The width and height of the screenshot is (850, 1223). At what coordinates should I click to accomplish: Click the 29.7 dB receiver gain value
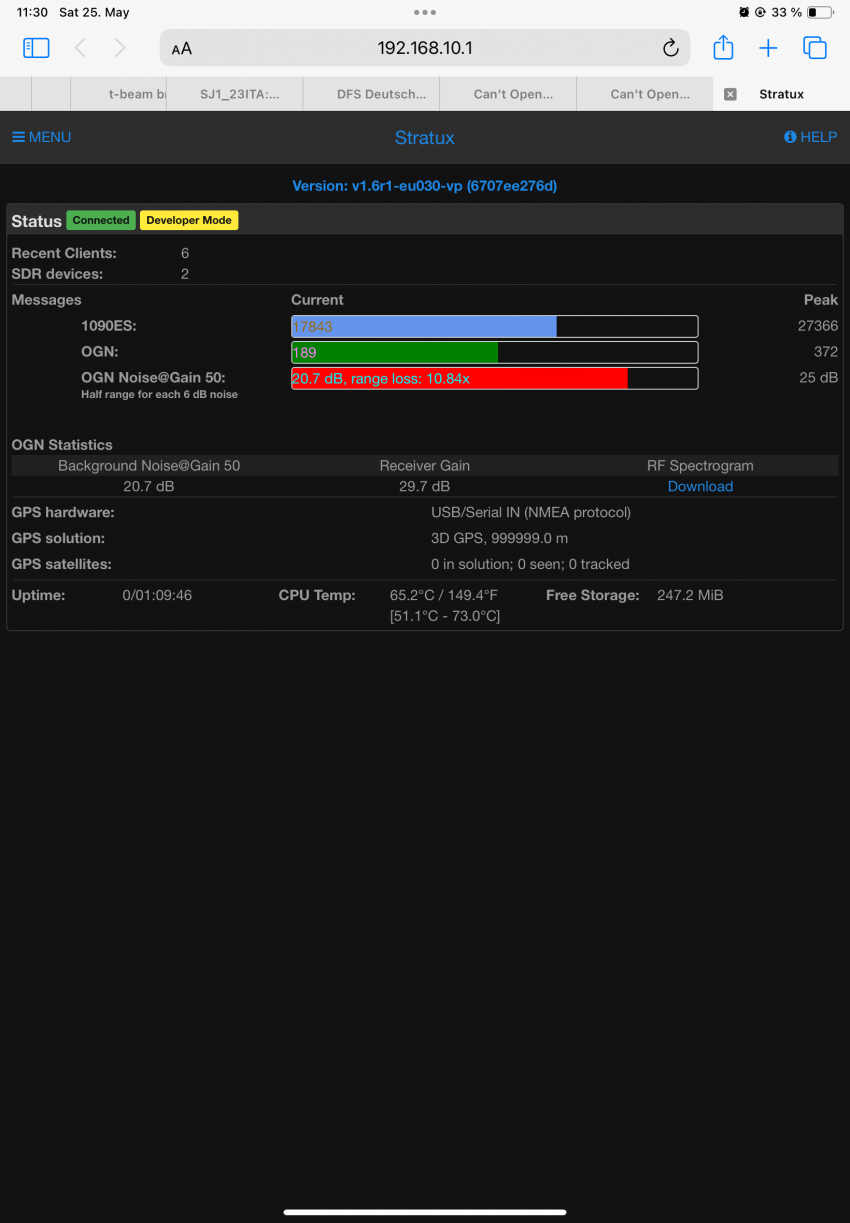coord(425,486)
